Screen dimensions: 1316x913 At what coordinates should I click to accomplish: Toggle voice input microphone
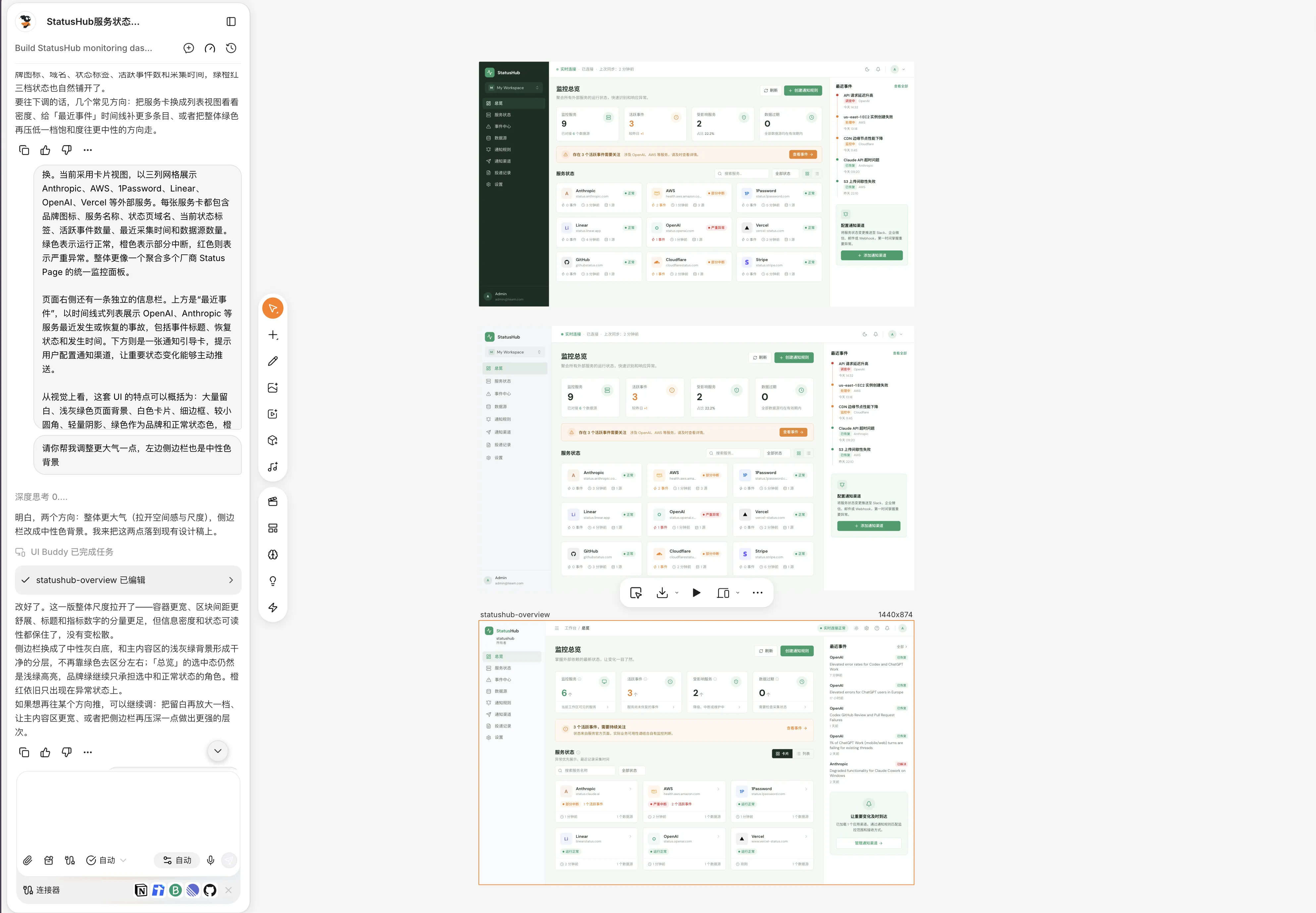[x=210, y=860]
